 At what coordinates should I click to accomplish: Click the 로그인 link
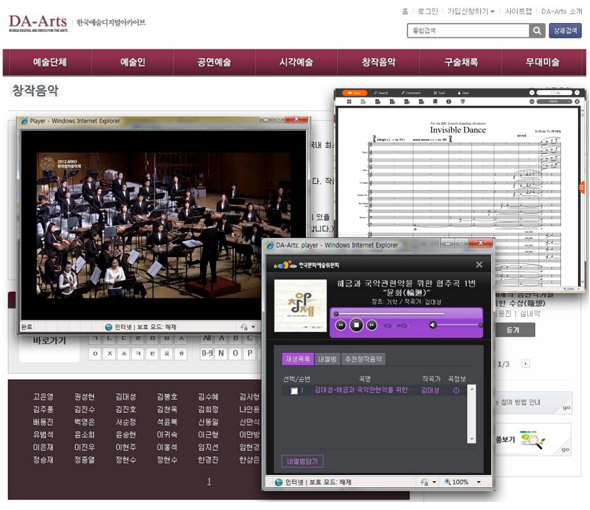coord(428,11)
